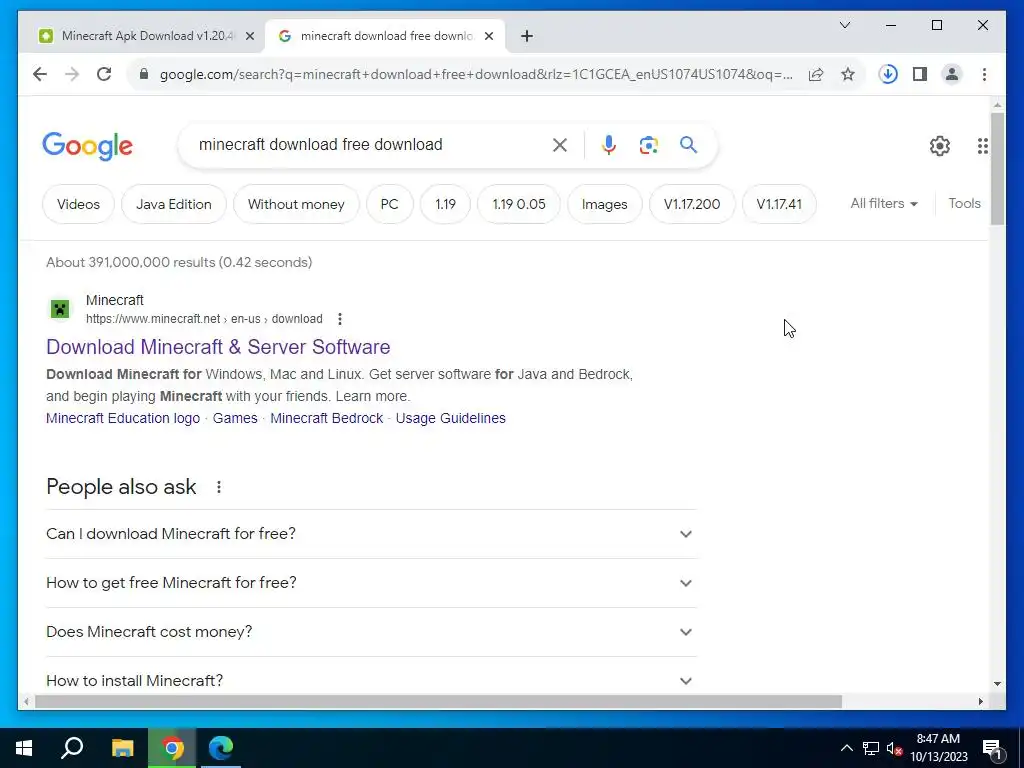Expand How to install Minecraft?
Viewport: 1024px width, 768px height.
371,680
